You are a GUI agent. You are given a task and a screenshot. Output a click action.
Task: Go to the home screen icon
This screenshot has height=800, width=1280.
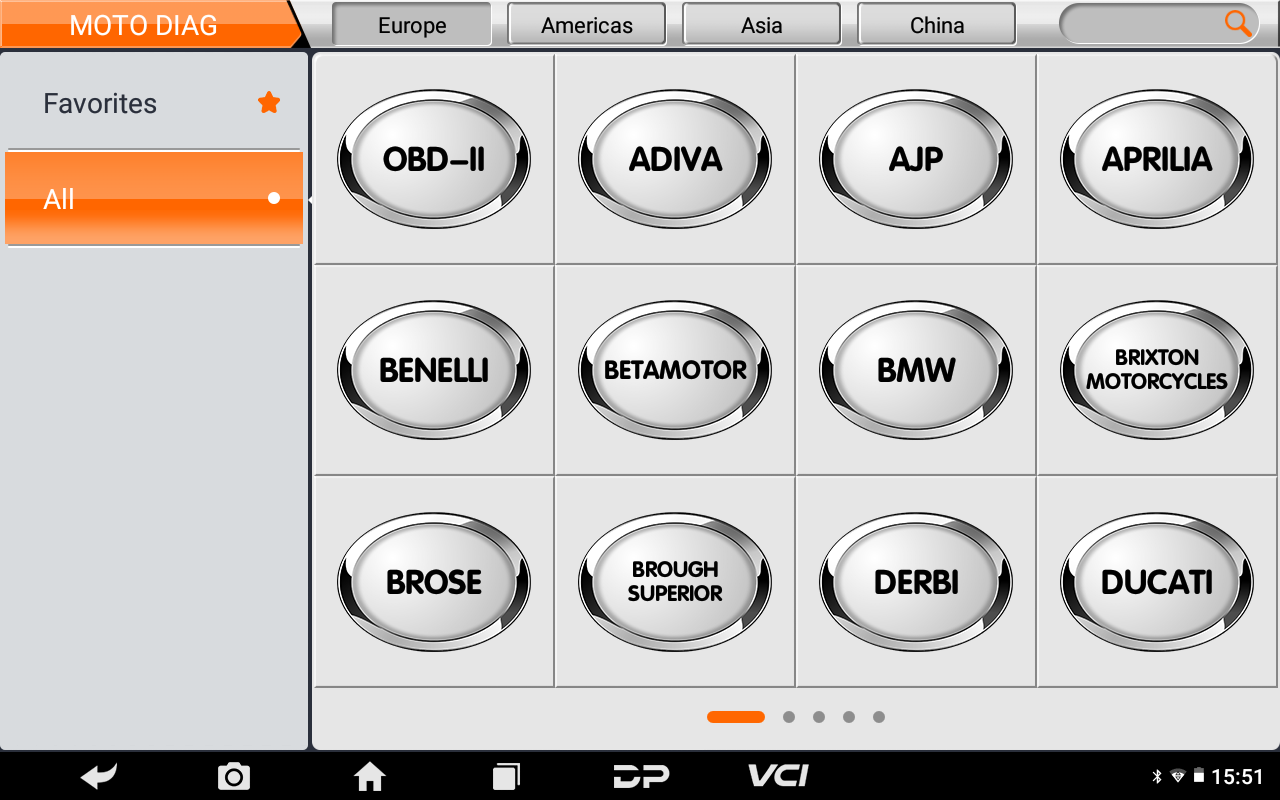click(370, 776)
